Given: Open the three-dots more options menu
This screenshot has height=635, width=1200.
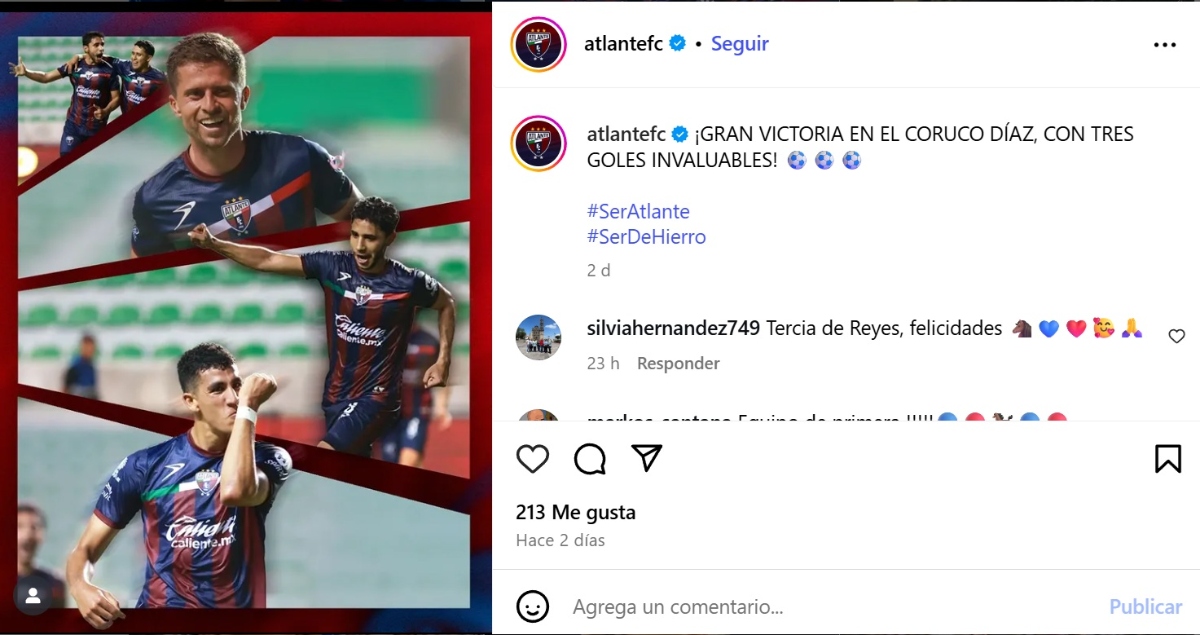Looking at the screenshot, I should (x=1165, y=45).
